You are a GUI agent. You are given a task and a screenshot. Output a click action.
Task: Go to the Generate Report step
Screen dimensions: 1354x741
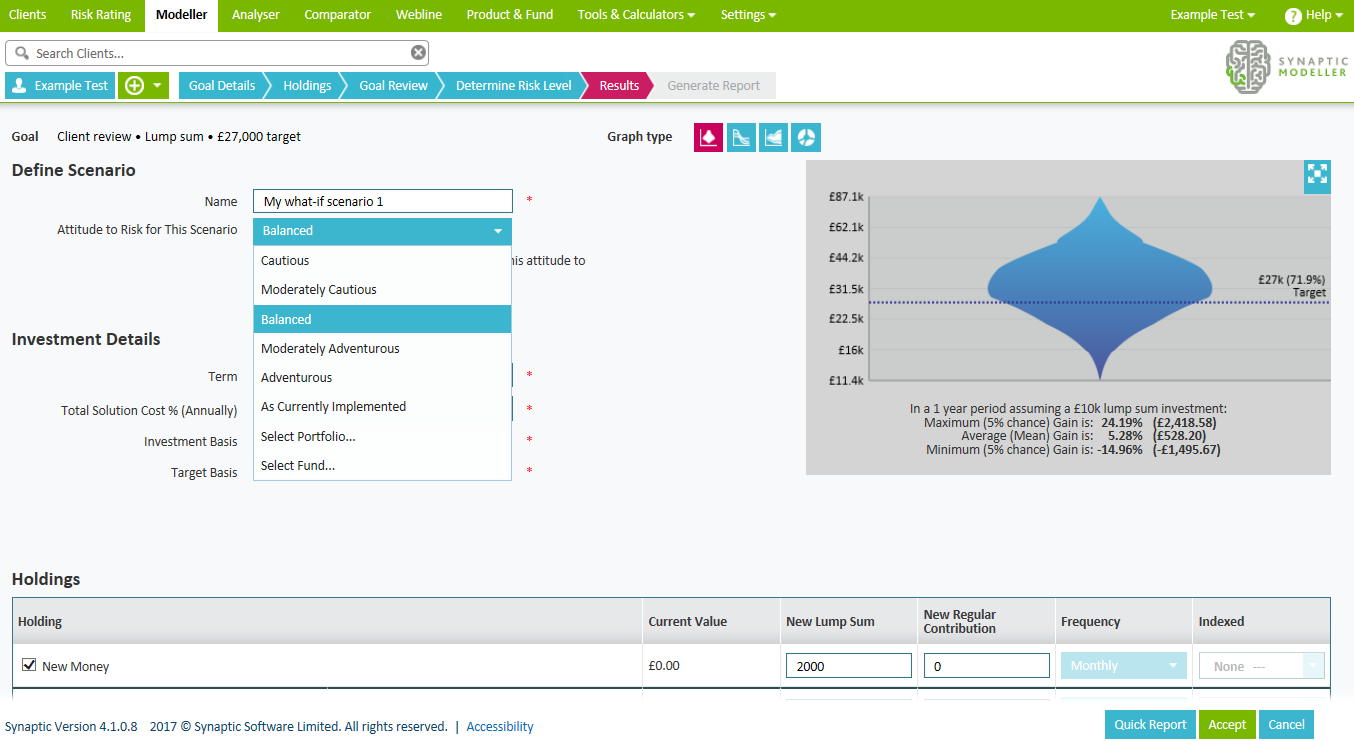click(714, 86)
